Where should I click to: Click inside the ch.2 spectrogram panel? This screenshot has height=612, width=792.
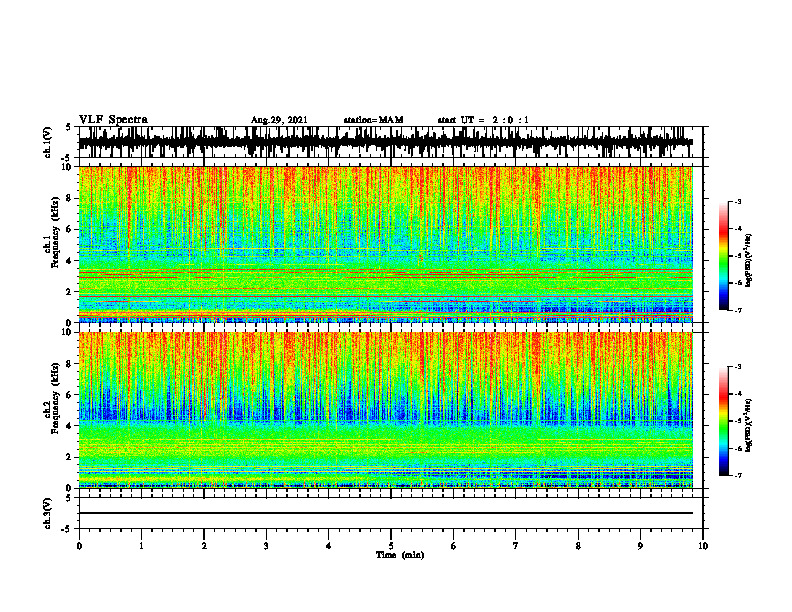tap(386, 410)
